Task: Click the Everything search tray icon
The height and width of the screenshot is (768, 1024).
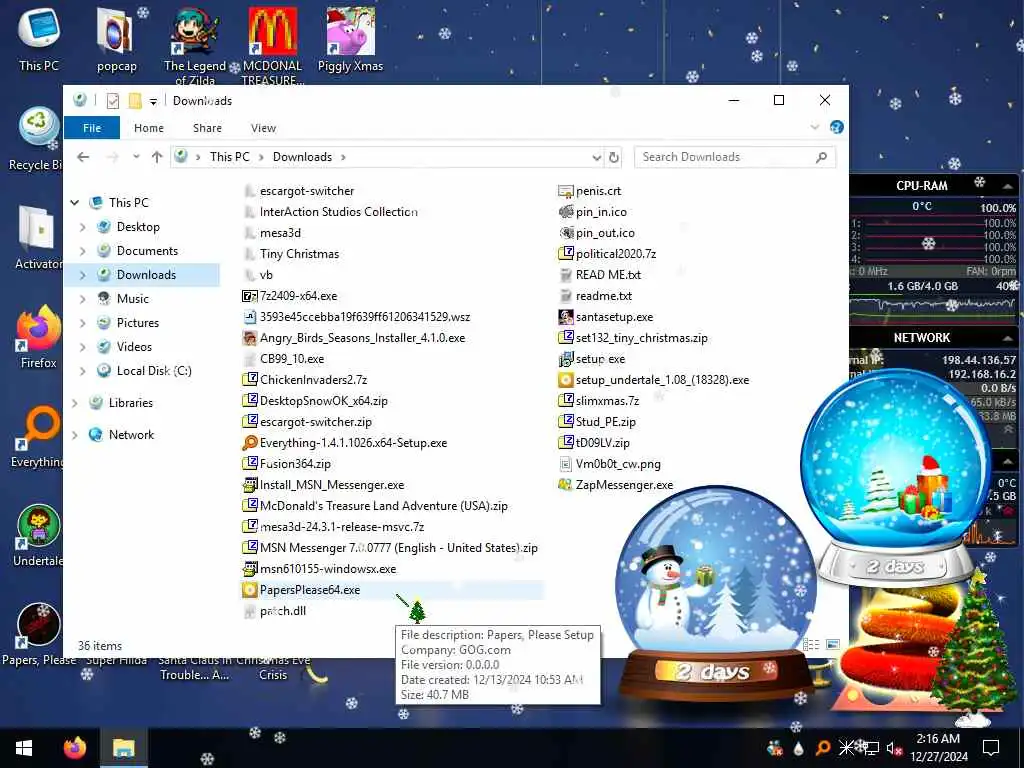Action: click(823, 748)
